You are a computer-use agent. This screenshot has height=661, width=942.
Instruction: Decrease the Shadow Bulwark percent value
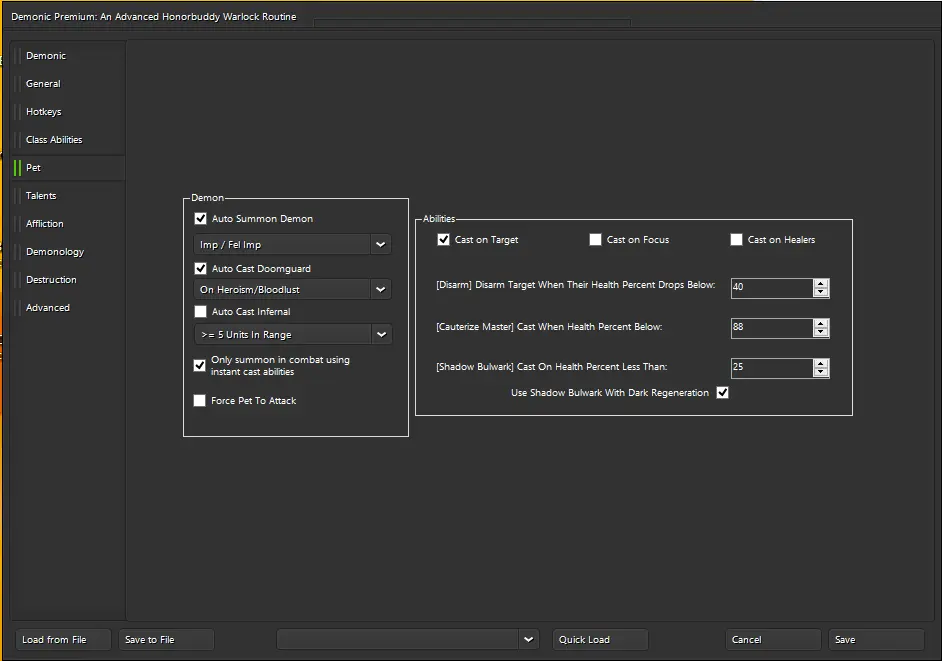(x=821, y=372)
